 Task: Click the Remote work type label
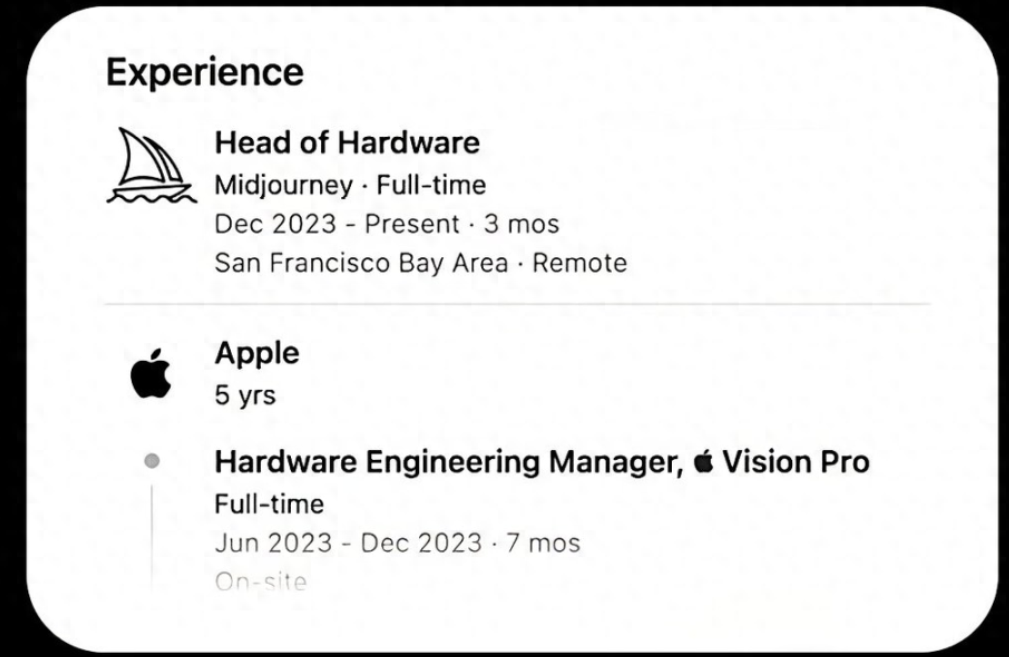(580, 263)
